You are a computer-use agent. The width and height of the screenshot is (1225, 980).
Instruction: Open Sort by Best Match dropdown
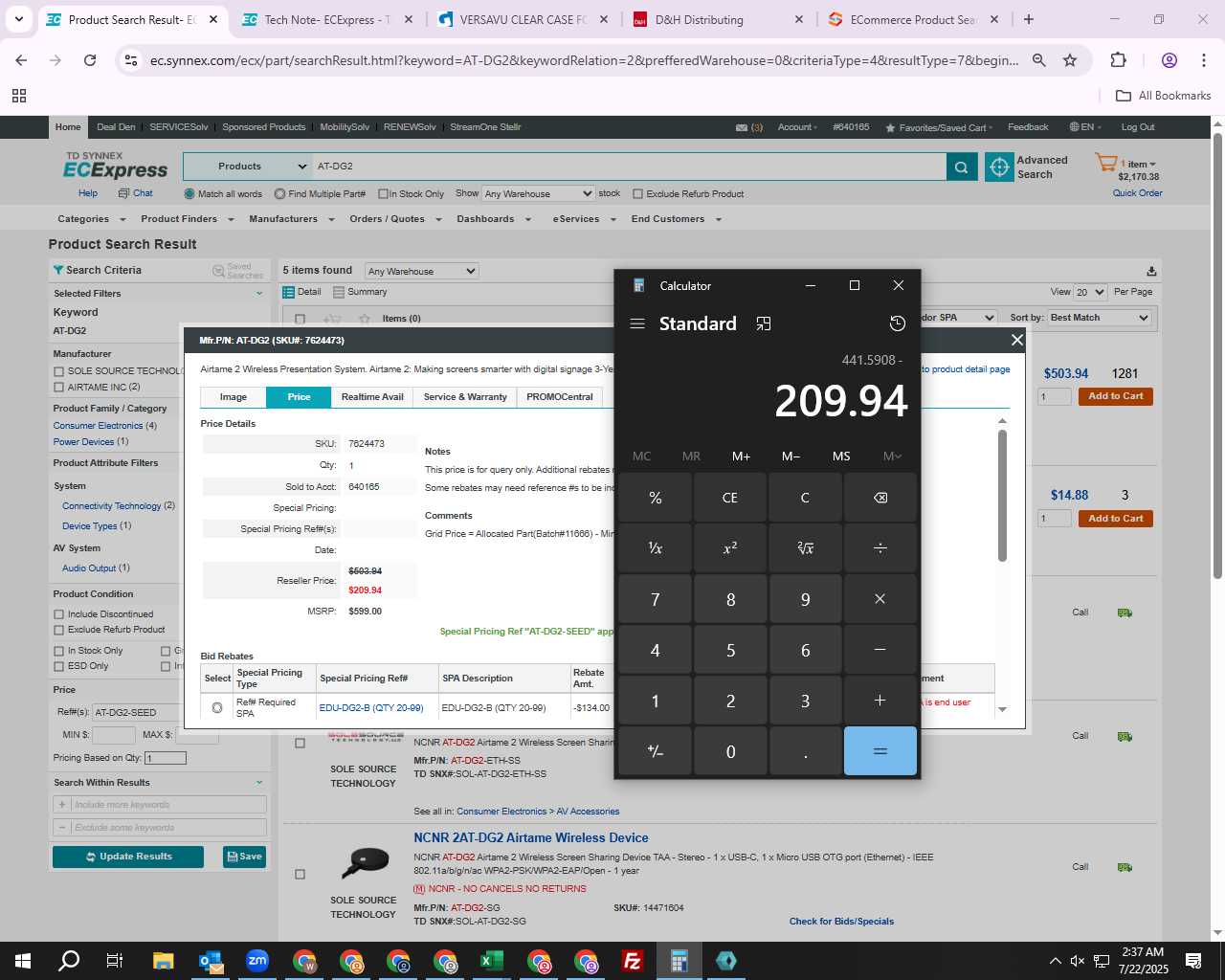coord(1099,318)
